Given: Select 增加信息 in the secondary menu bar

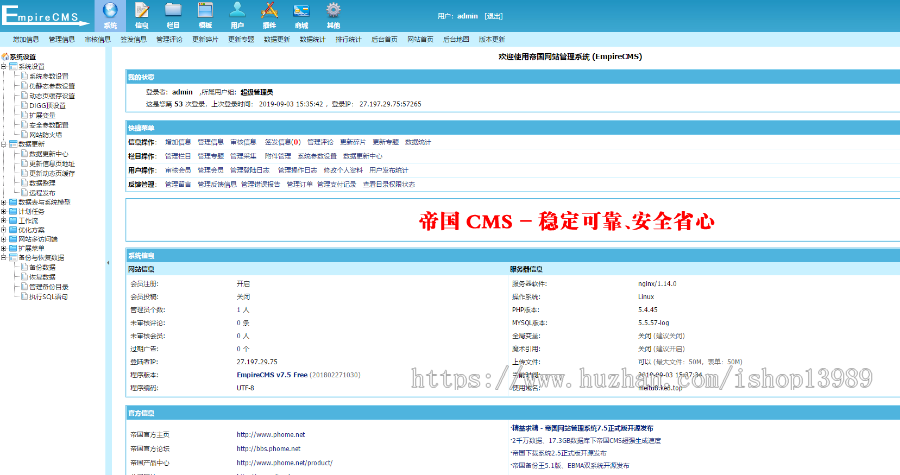Looking at the screenshot, I should (x=26, y=40).
